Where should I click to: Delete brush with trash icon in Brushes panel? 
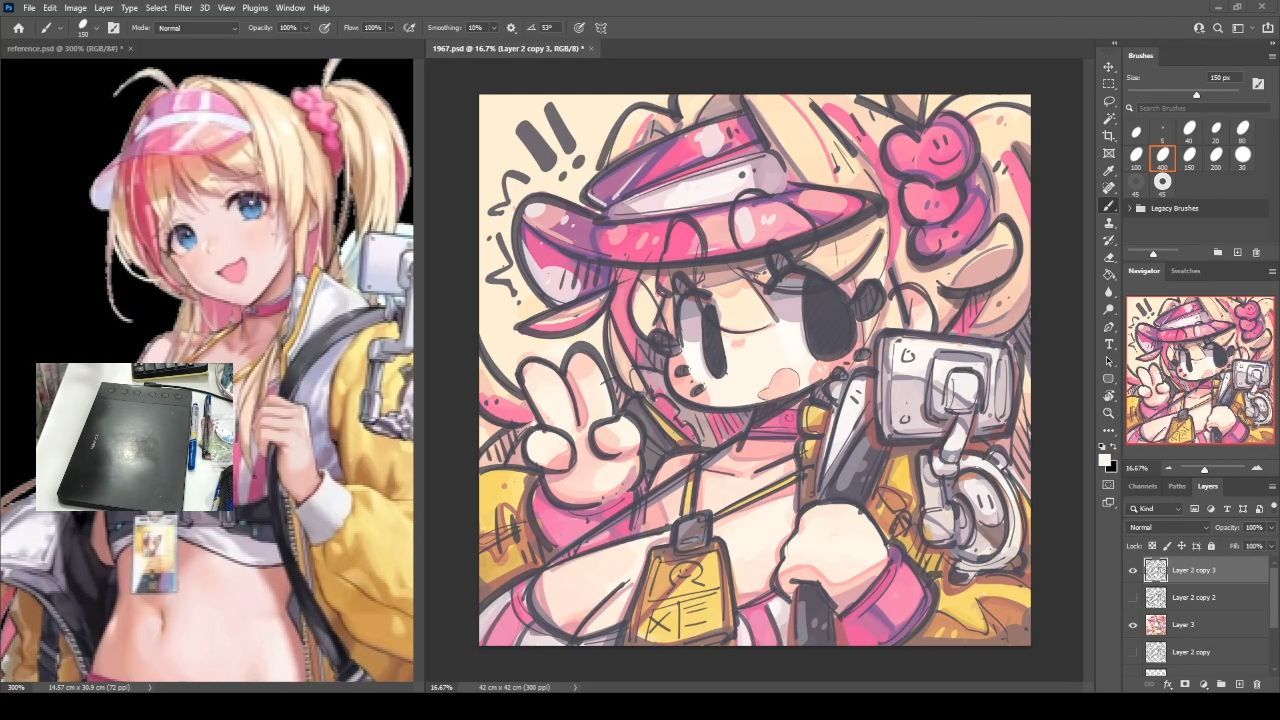tap(1257, 252)
